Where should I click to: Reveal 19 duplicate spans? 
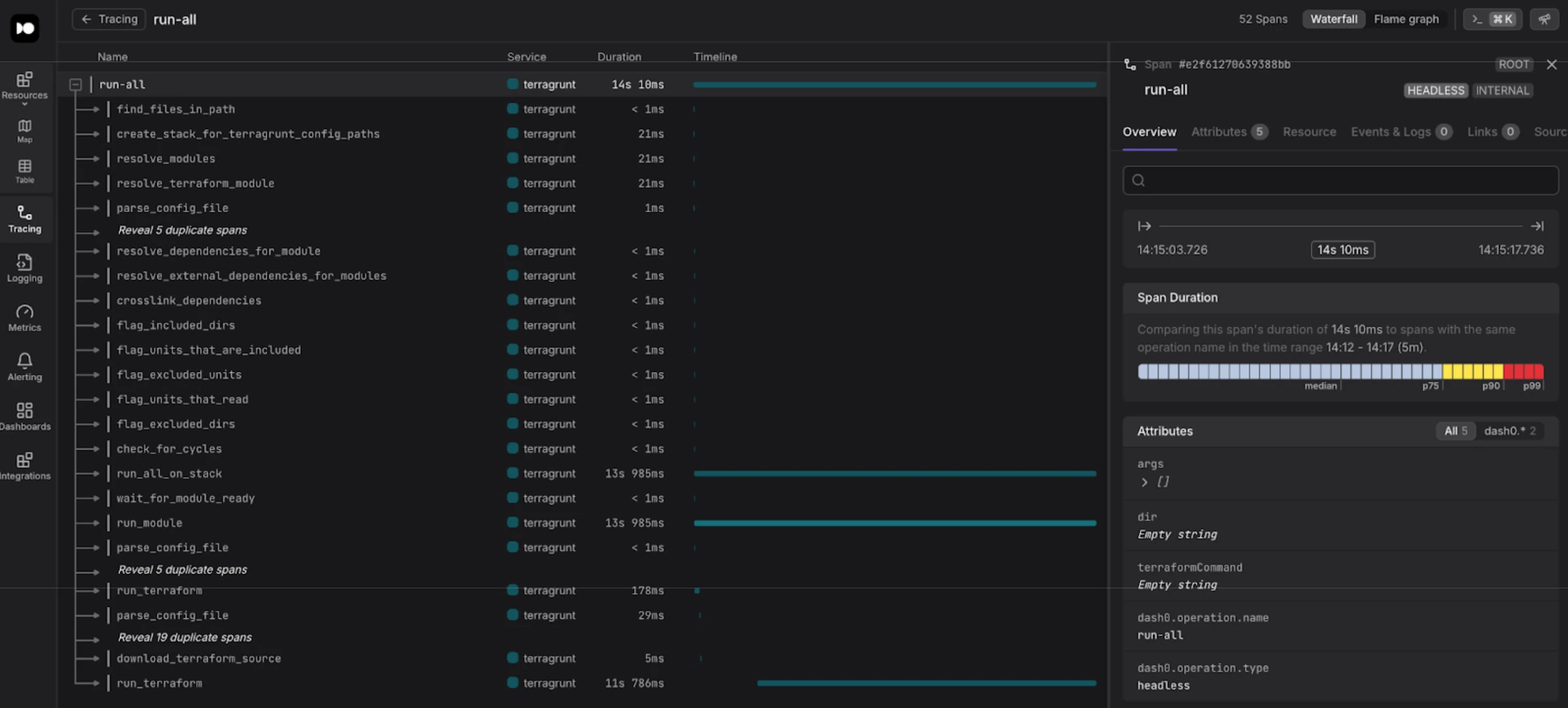(185, 637)
